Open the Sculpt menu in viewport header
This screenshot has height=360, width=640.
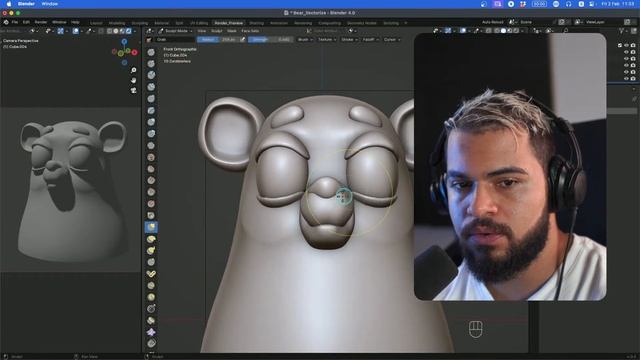(217, 31)
